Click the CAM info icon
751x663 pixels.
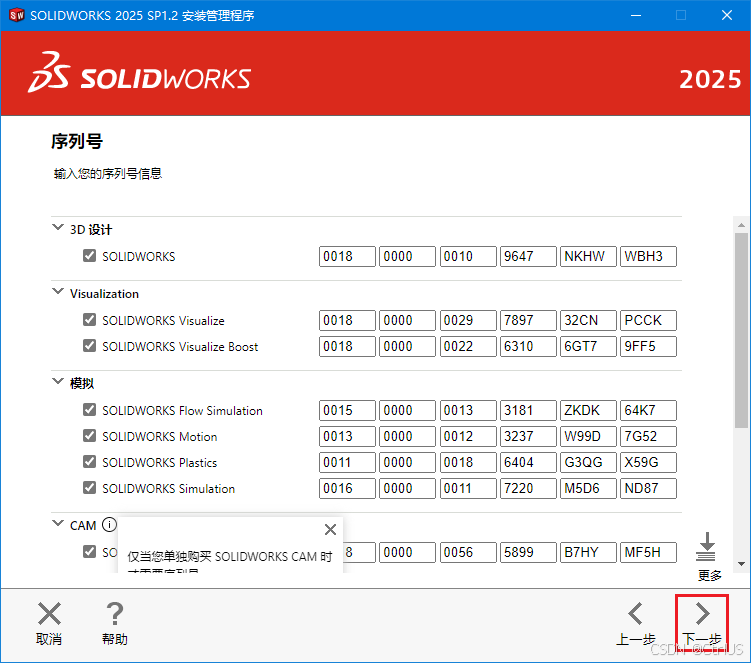point(109,525)
